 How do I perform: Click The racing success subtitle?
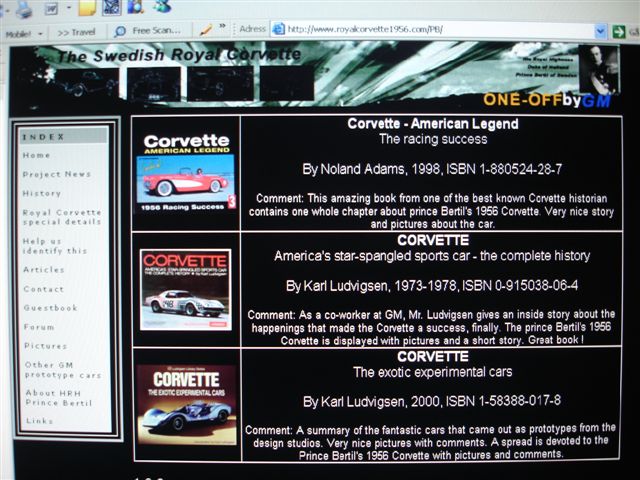click(x=433, y=139)
